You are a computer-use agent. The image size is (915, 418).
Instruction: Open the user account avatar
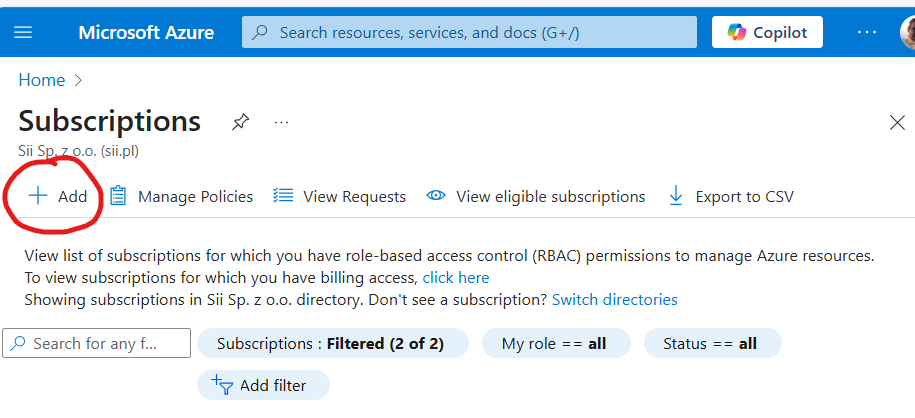[x=907, y=32]
